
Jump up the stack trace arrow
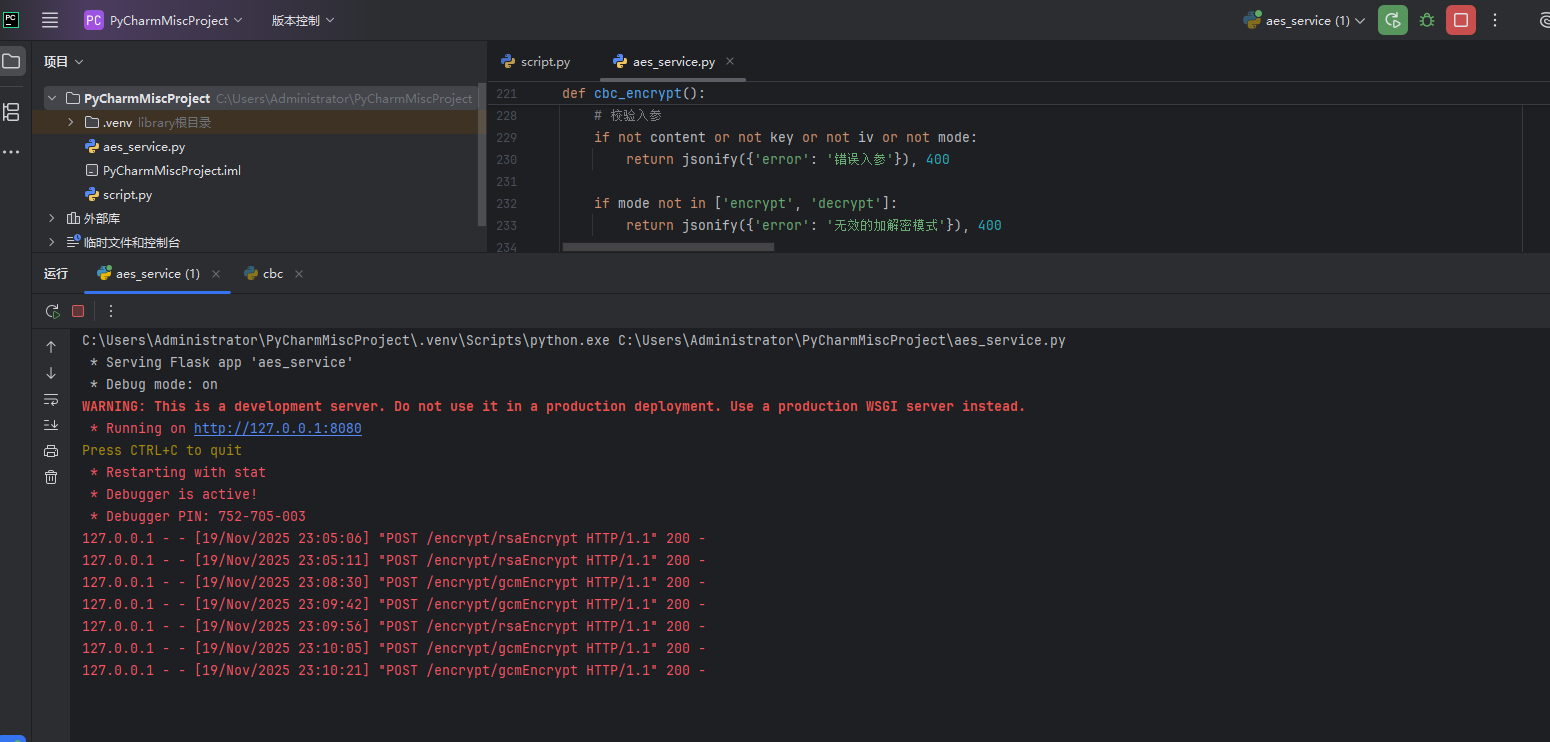(x=51, y=347)
